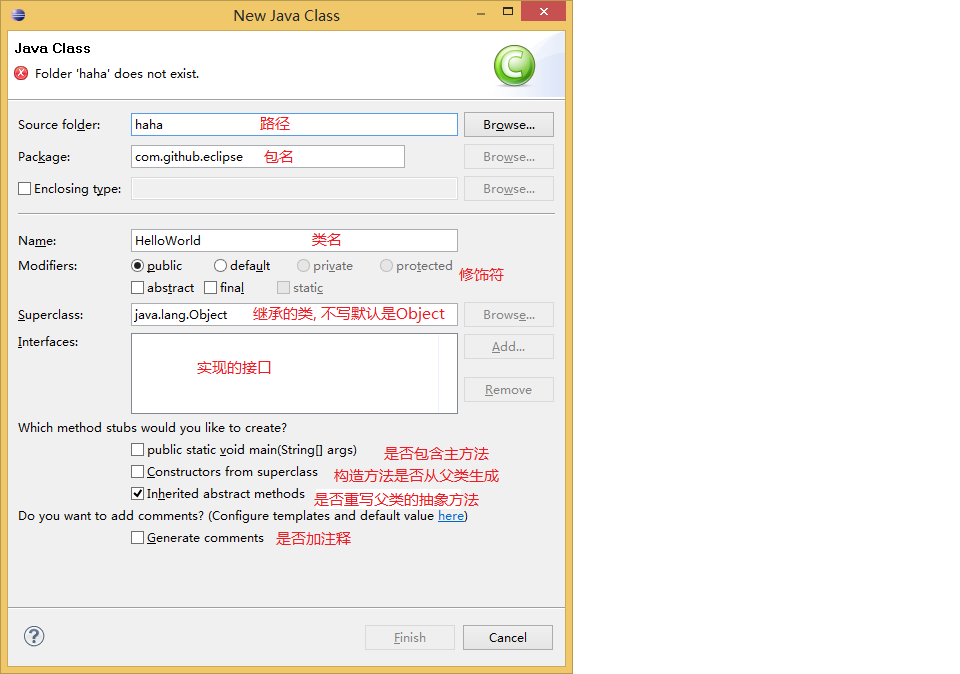
Task: Maximize the New Java Class window
Action: [x=508, y=12]
